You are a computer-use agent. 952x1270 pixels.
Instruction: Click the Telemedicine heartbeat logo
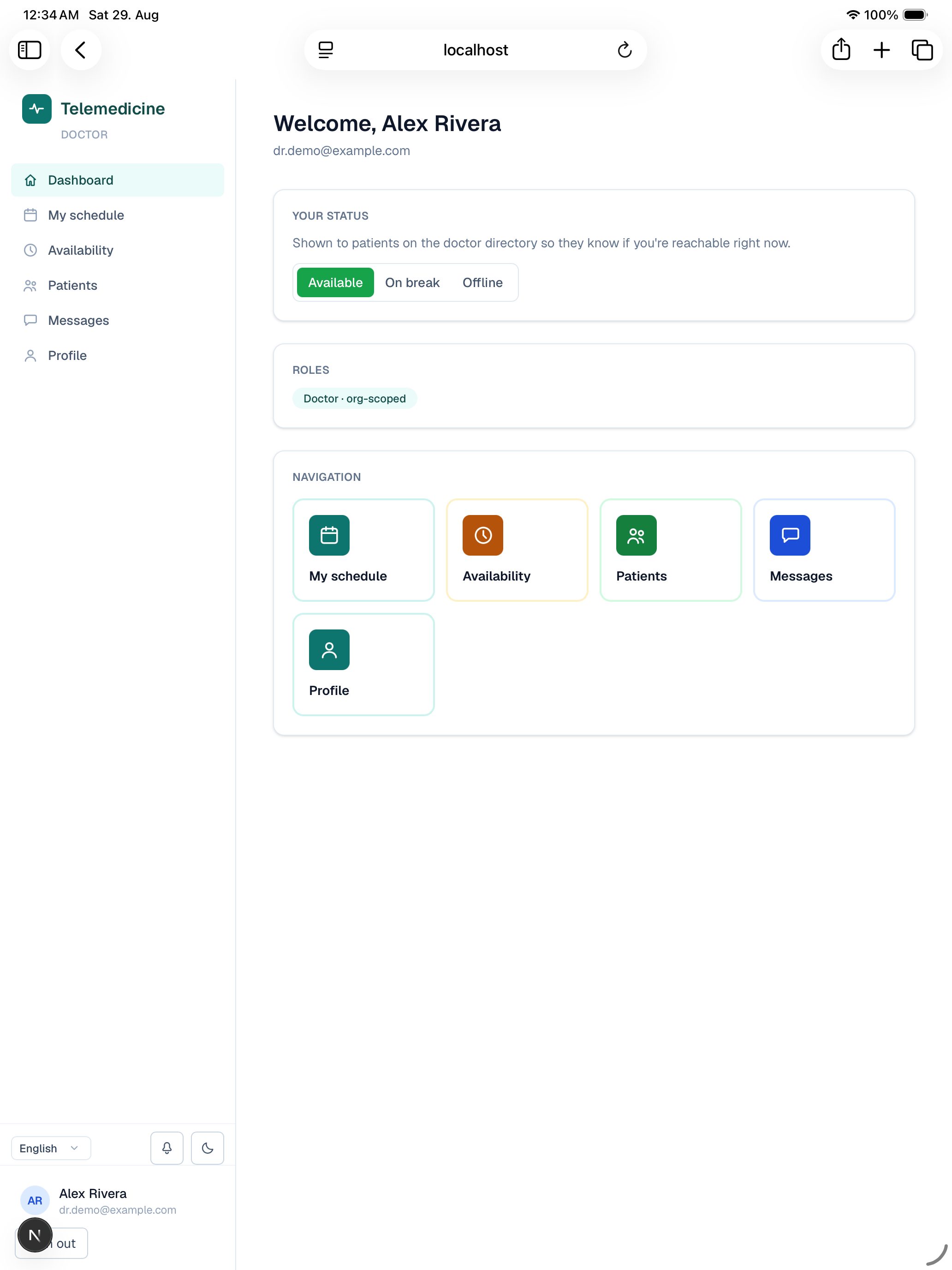click(x=37, y=108)
